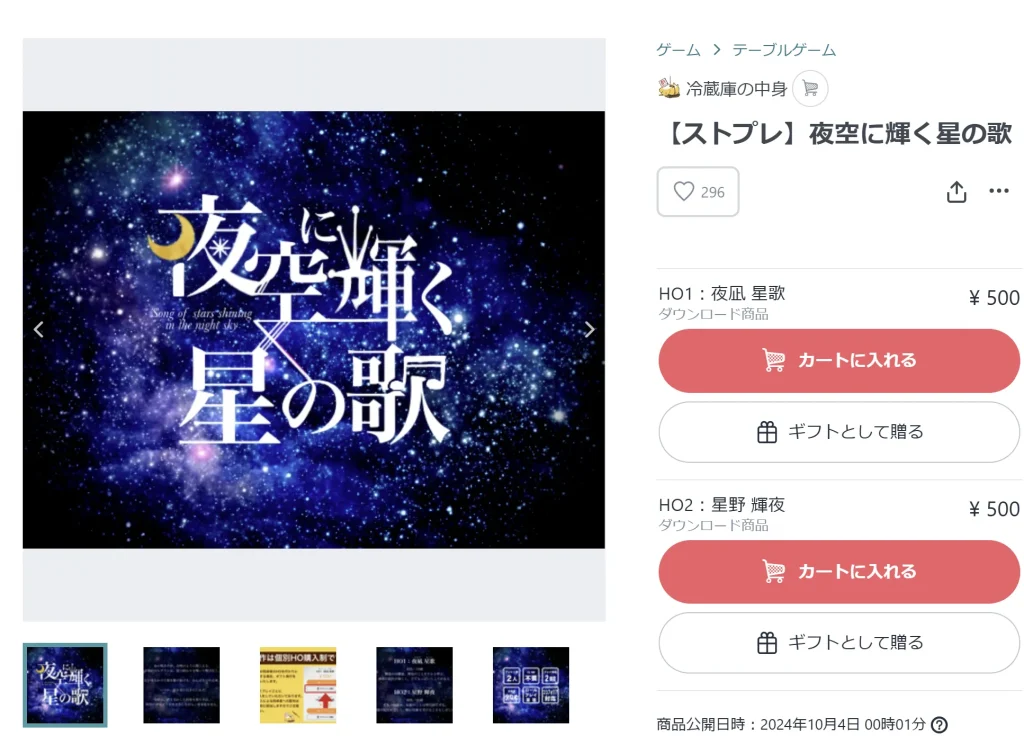1024x753 pixels.
Task: Show the previous image with the left arrow
Action: point(39,329)
